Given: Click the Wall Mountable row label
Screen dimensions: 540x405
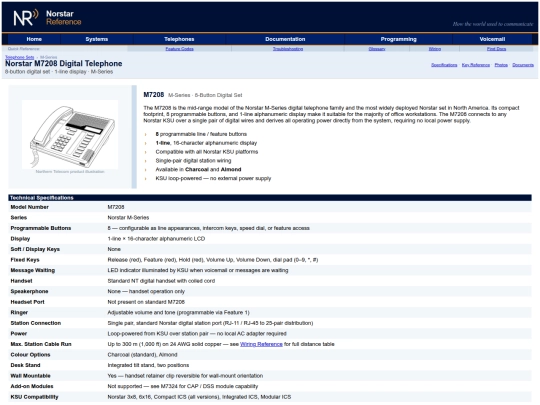Looking at the screenshot, I should [x=30, y=376].
